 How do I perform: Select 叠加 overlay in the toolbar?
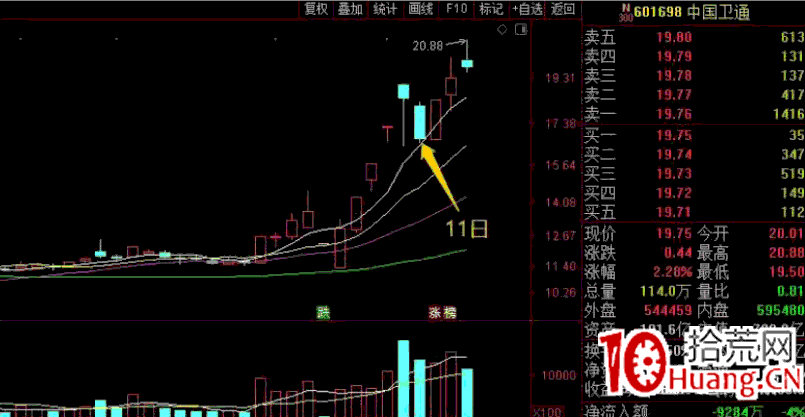351,8
